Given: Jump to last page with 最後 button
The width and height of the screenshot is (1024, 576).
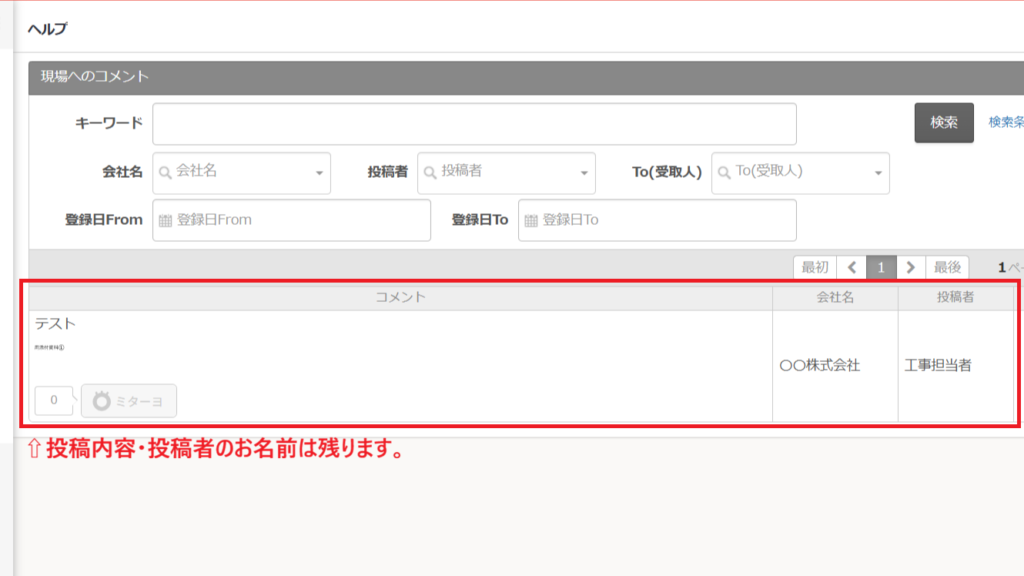Looking at the screenshot, I should (947, 267).
